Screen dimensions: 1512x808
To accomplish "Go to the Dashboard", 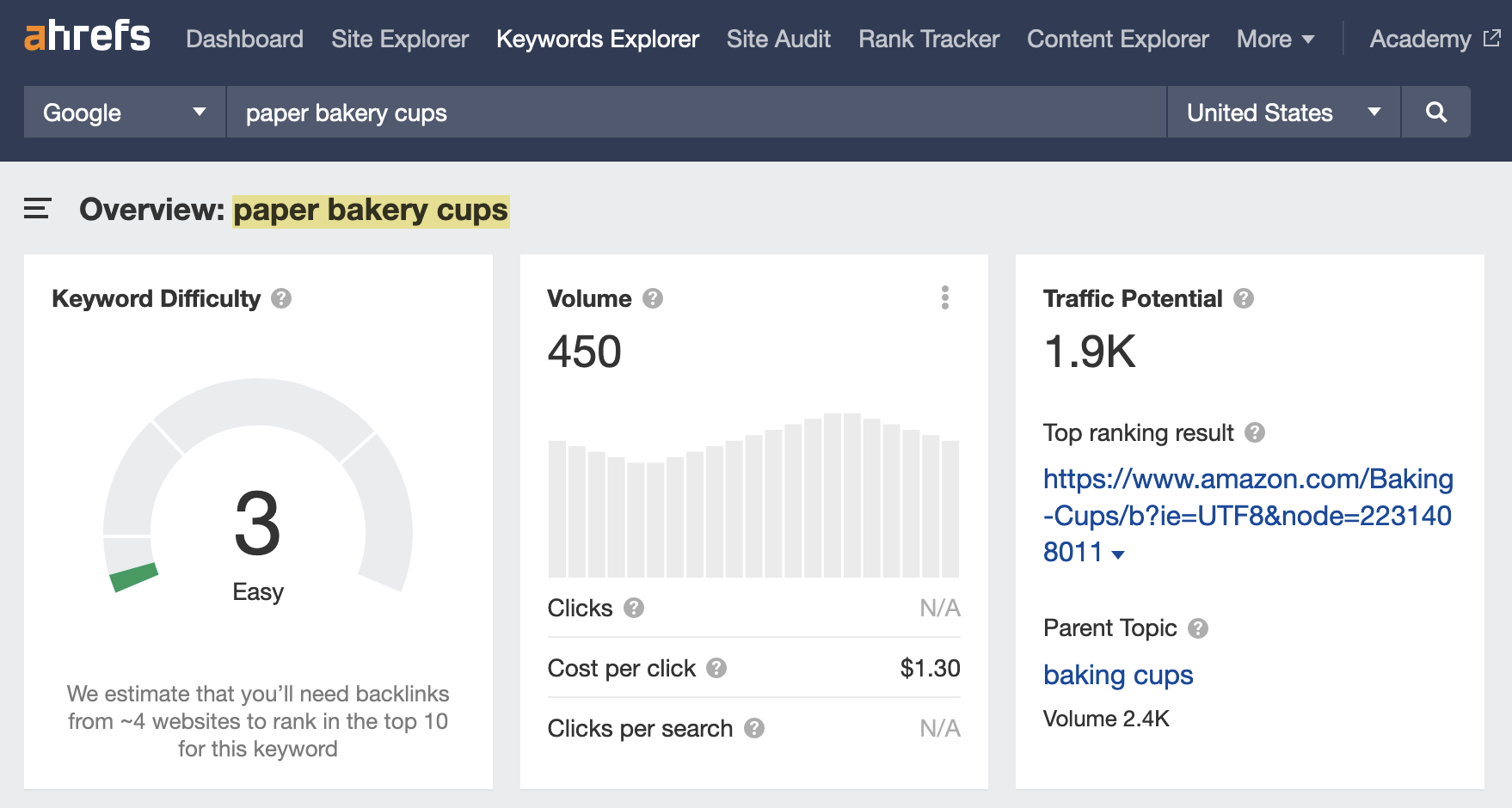I will click(244, 39).
